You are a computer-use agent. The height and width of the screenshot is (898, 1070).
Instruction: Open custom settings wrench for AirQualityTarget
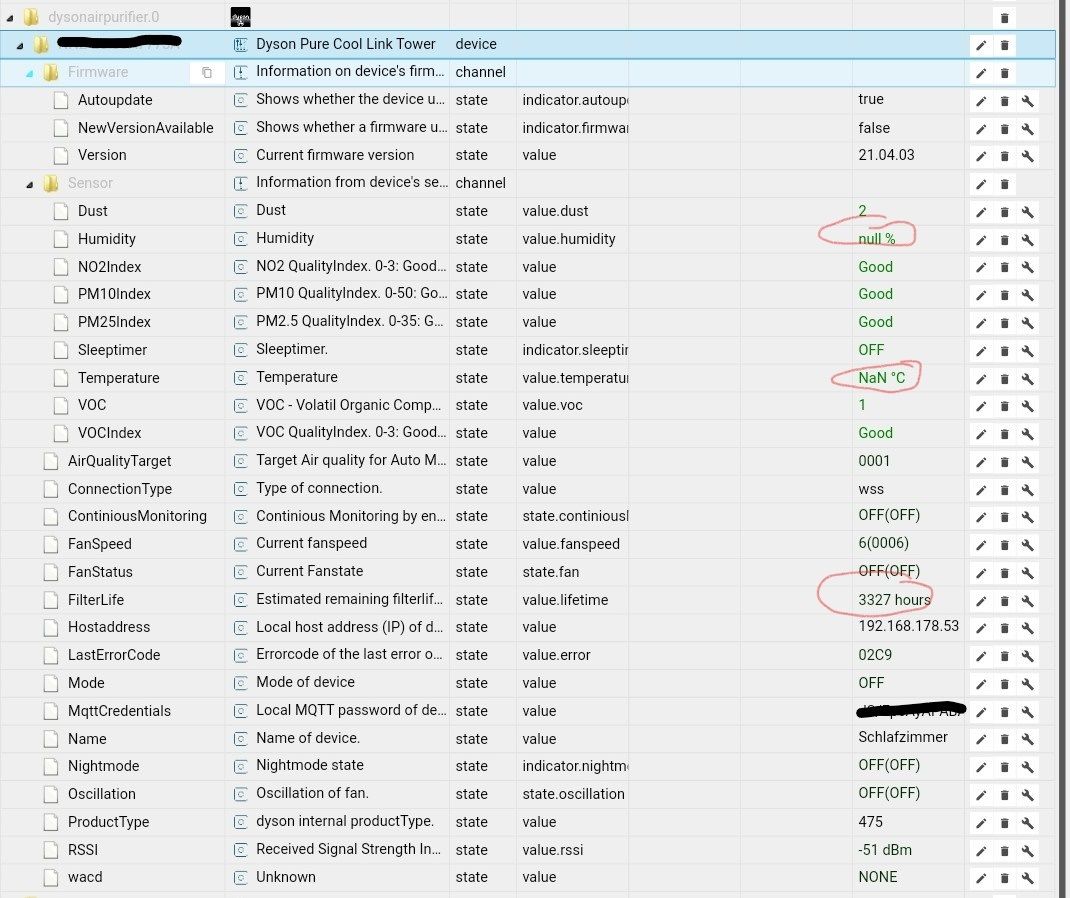coord(1028,463)
